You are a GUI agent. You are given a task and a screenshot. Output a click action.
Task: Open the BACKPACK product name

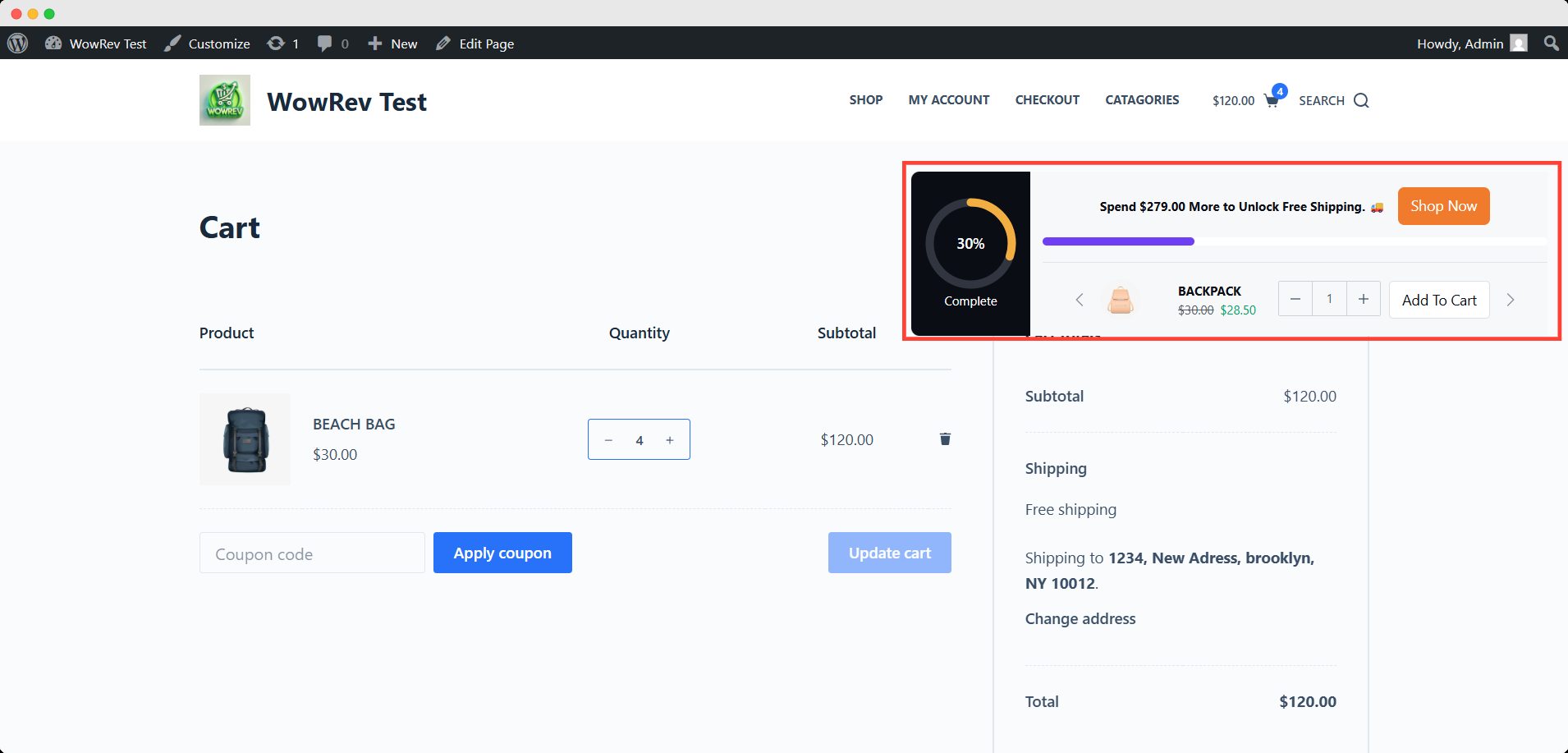[1209, 292]
